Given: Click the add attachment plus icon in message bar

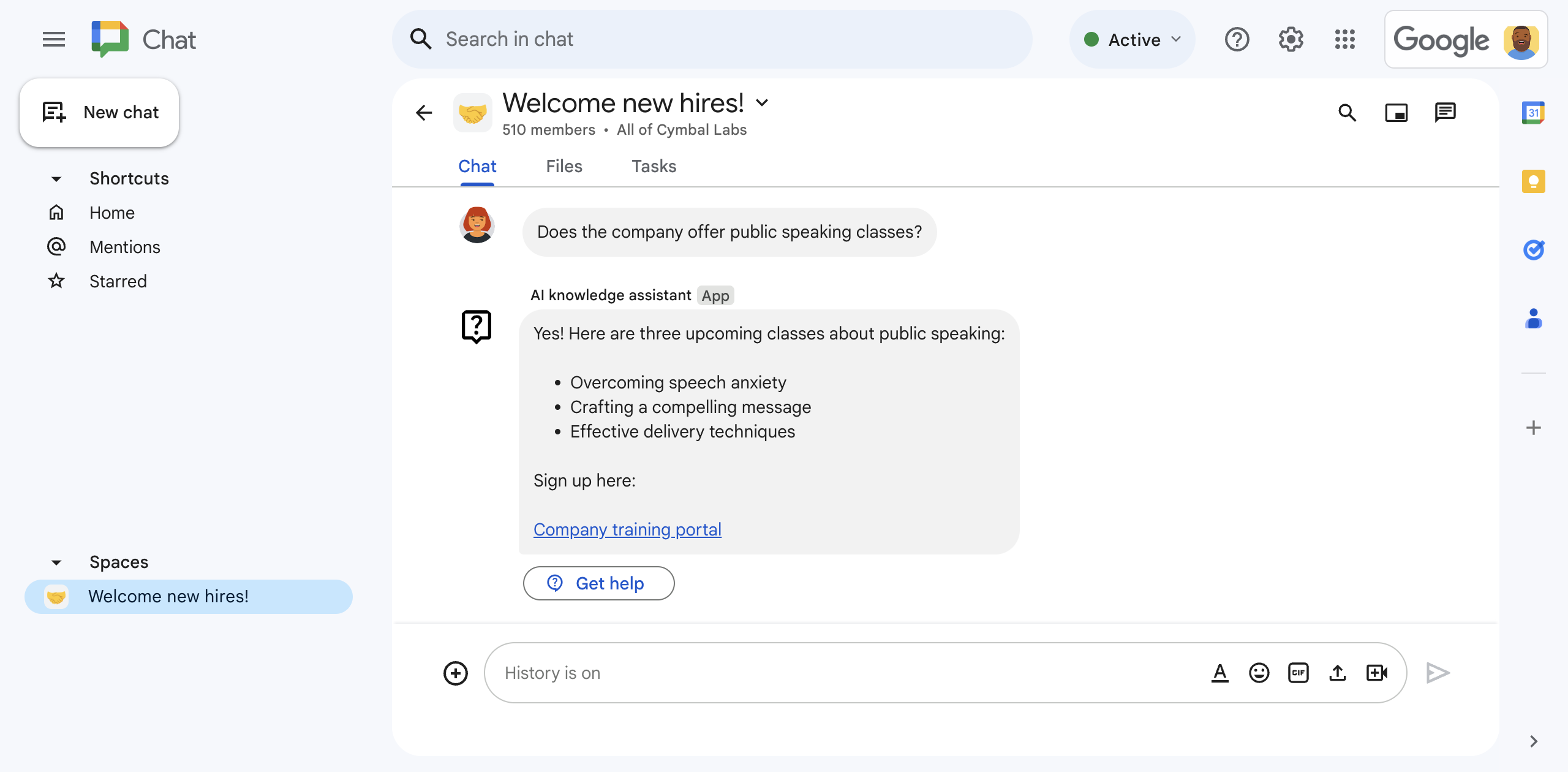Looking at the screenshot, I should [457, 672].
